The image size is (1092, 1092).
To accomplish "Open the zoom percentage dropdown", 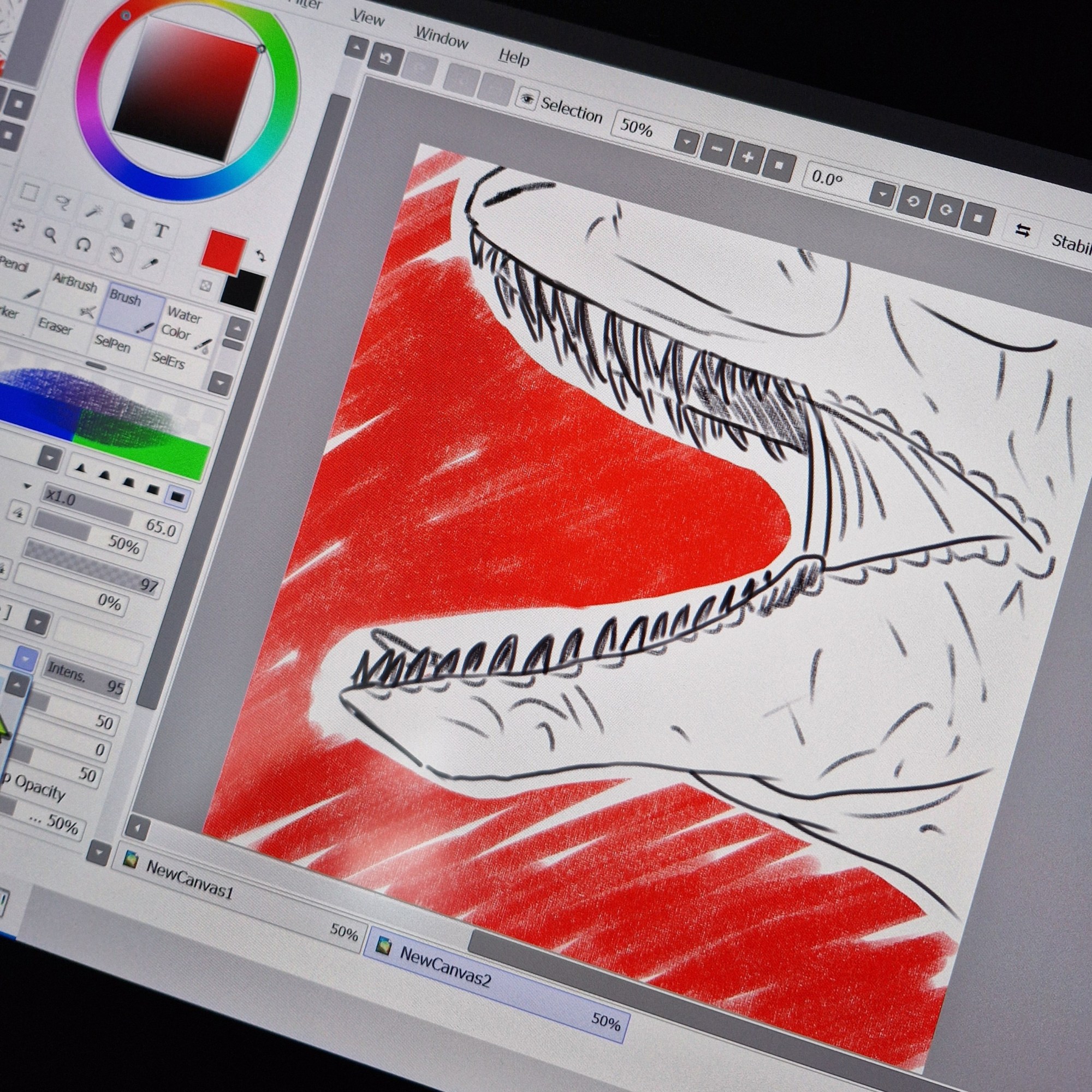I will (x=687, y=143).
